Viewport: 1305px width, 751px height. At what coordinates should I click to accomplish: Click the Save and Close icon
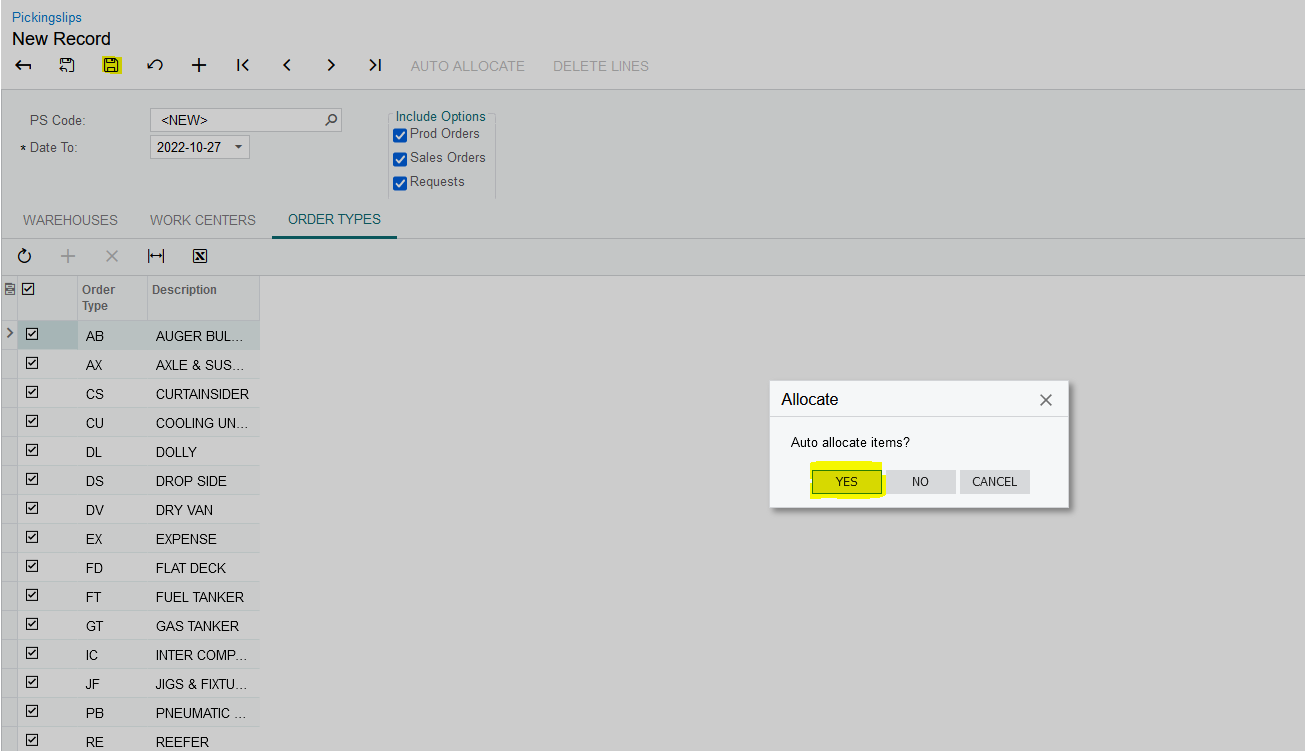click(67, 66)
